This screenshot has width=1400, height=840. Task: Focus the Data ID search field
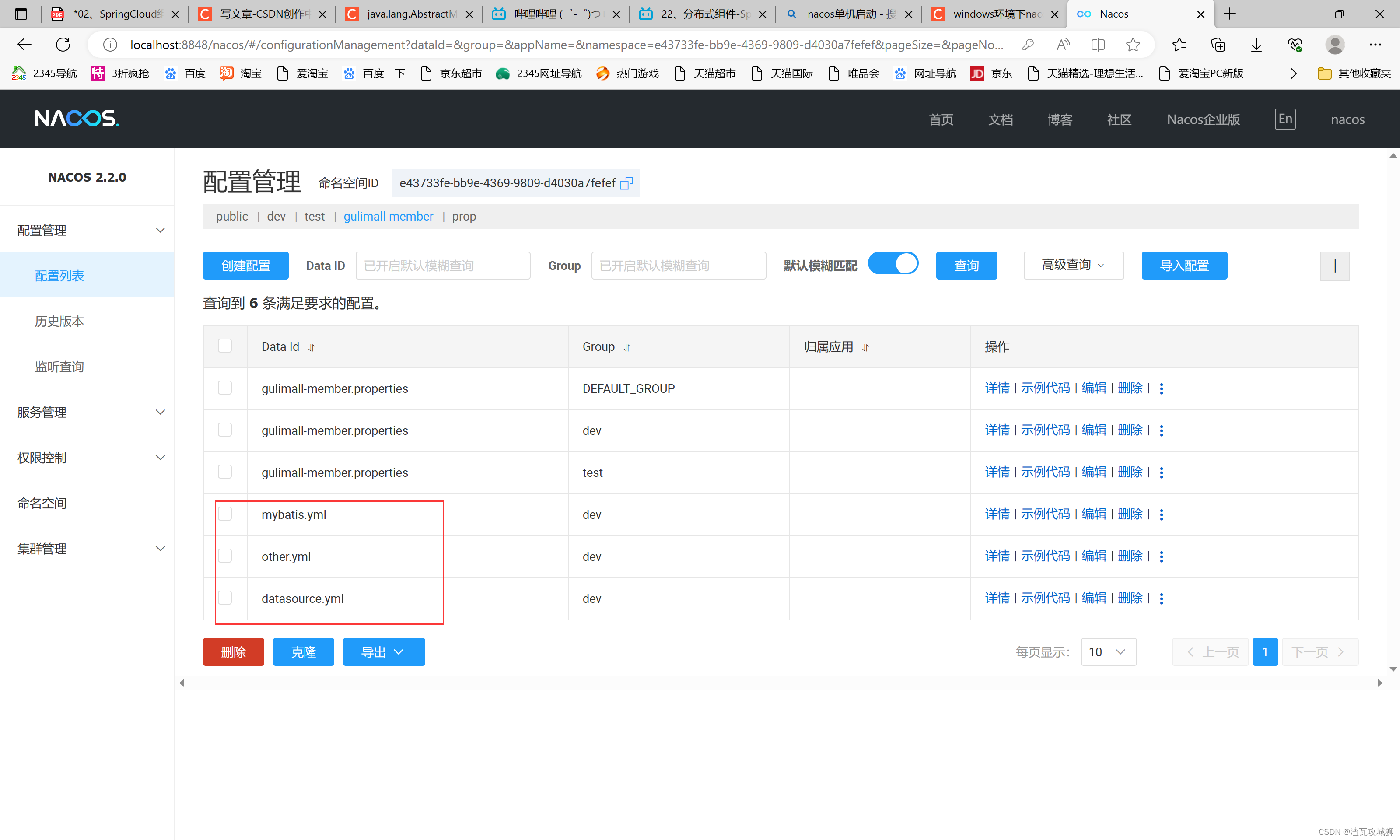pyautogui.click(x=442, y=266)
